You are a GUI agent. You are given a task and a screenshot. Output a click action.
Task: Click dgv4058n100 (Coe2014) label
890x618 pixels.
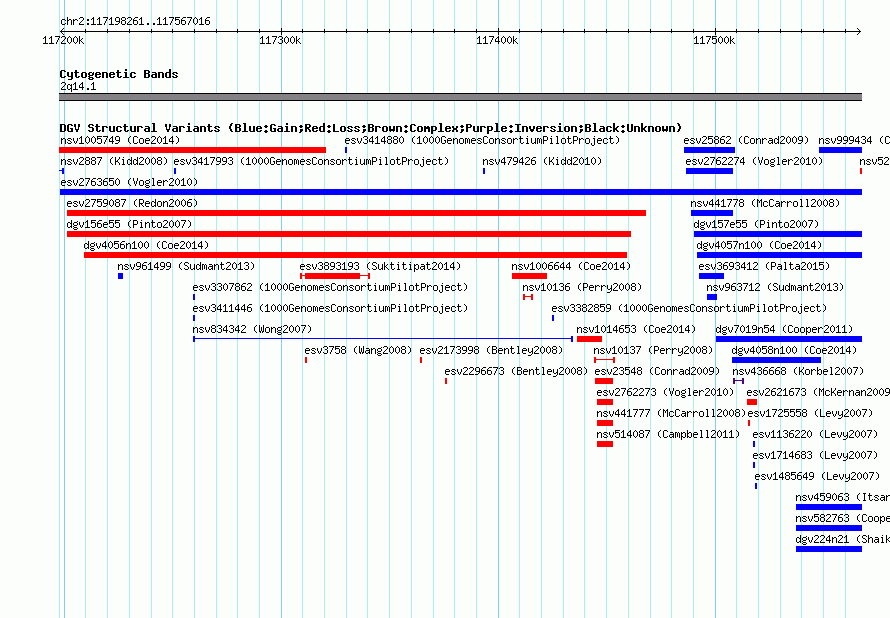click(794, 350)
